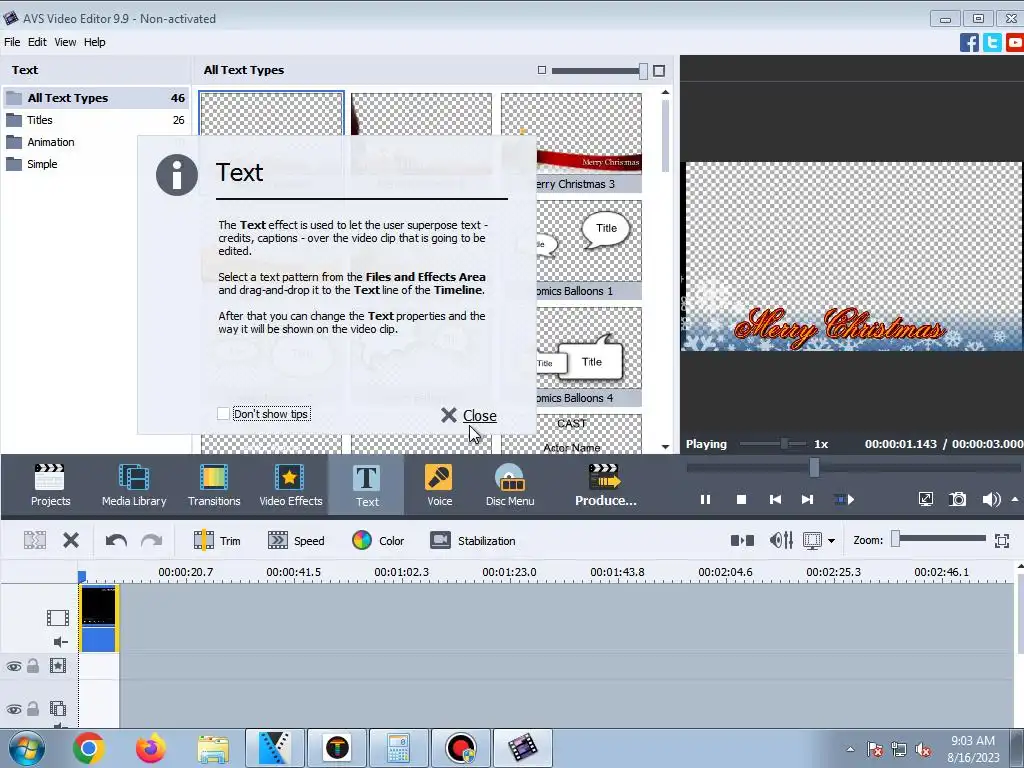Click the preview volume speaker icon

[991, 500]
